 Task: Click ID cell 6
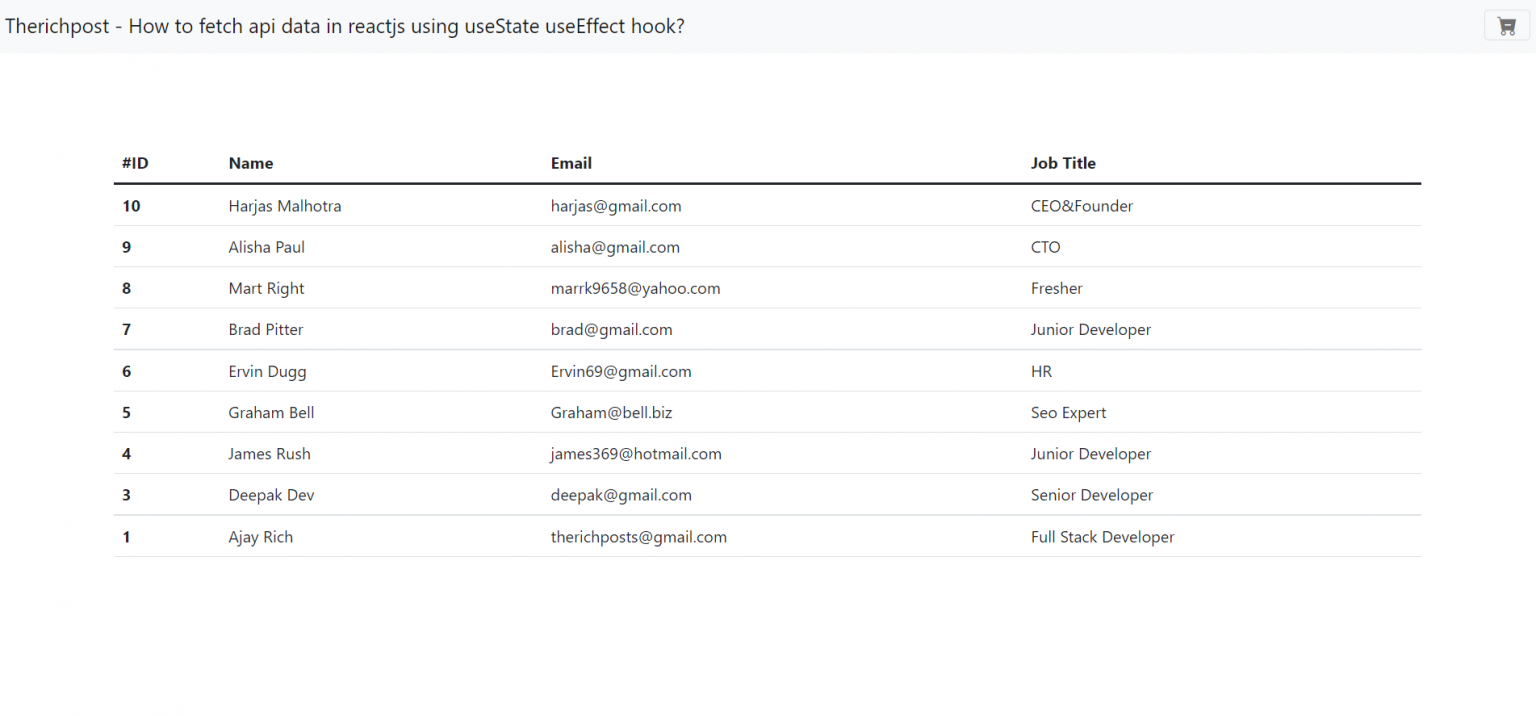(126, 371)
